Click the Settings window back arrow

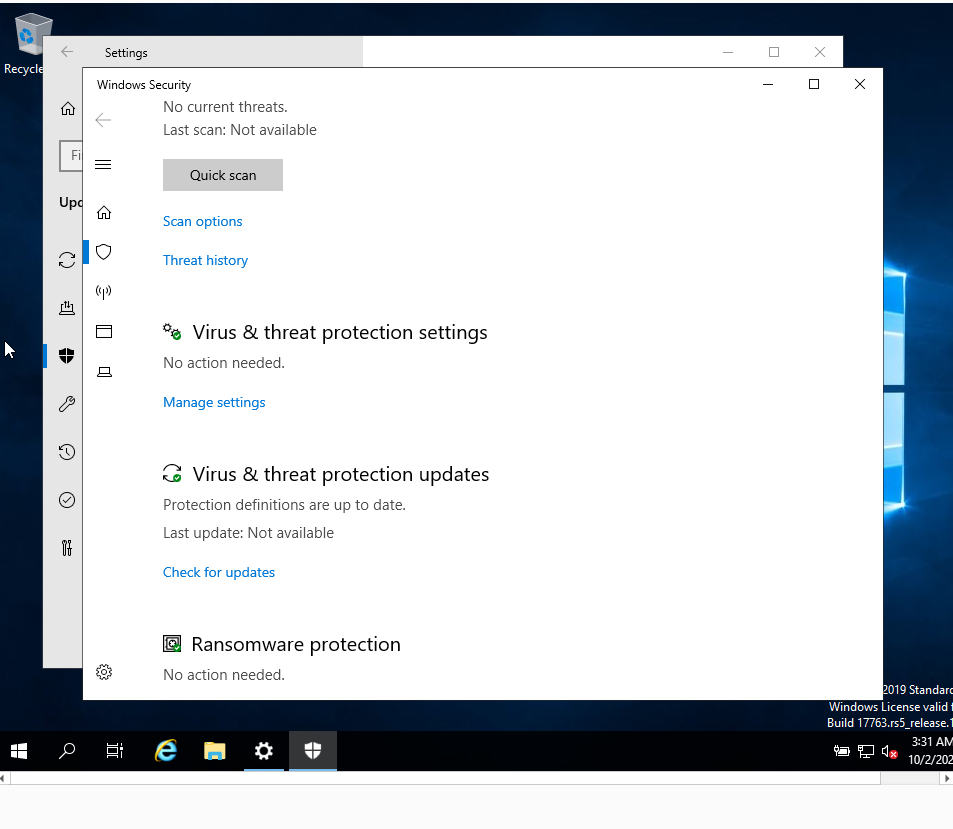[67, 52]
